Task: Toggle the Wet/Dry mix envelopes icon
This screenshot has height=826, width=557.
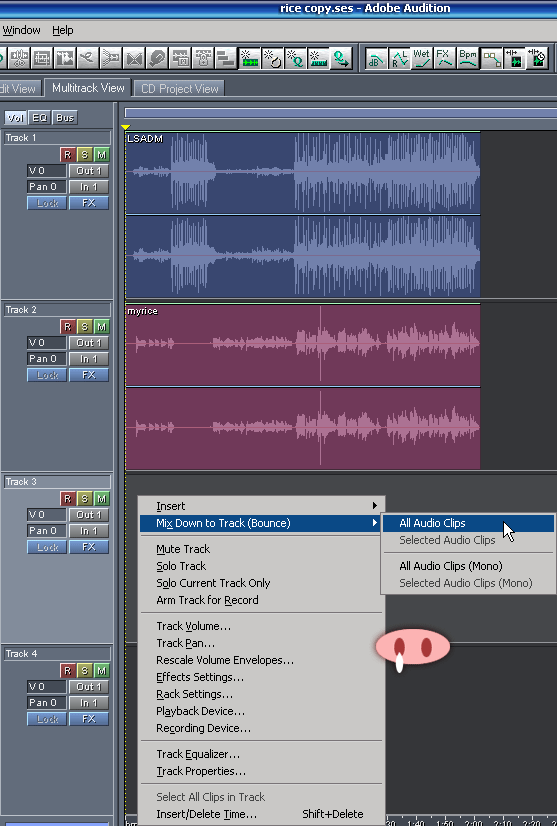Action: [422, 58]
